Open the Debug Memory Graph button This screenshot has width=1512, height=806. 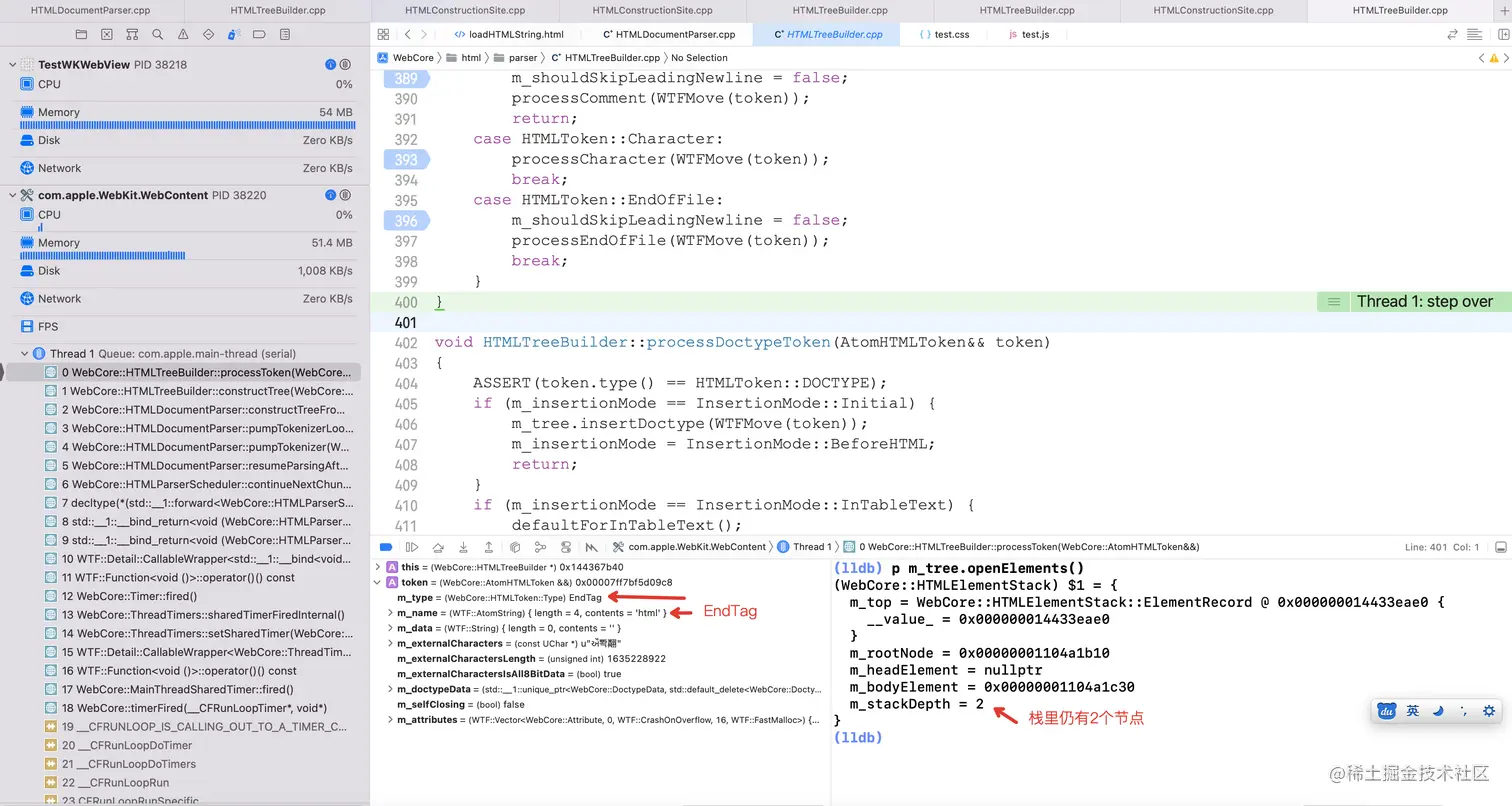(x=540, y=547)
